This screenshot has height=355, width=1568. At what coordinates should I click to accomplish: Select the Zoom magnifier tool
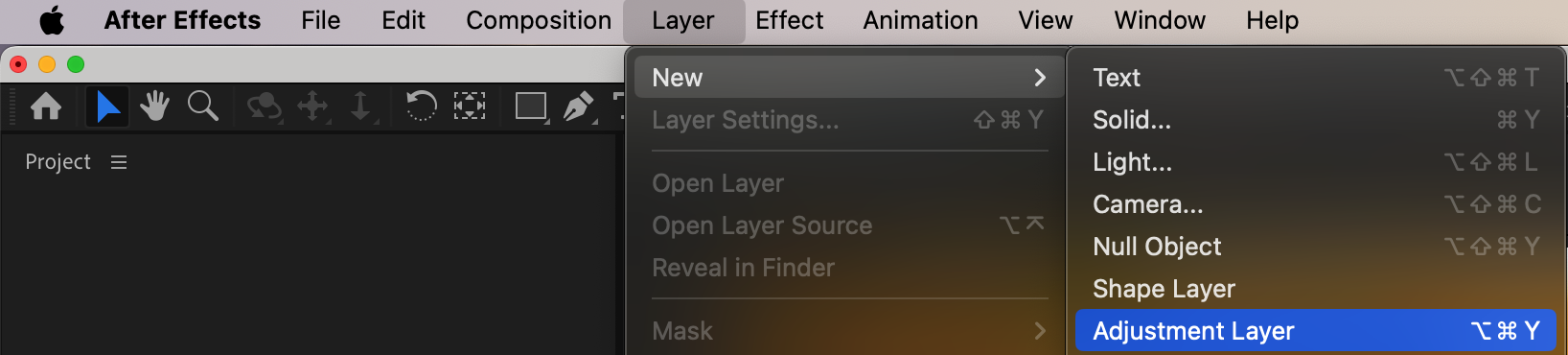[x=202, y=106]
